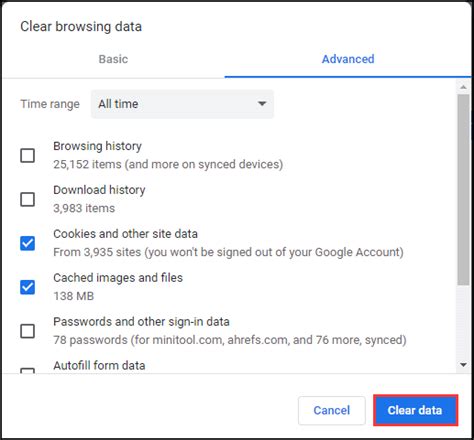Check Passwords and other sign-in data

(27, 331)
